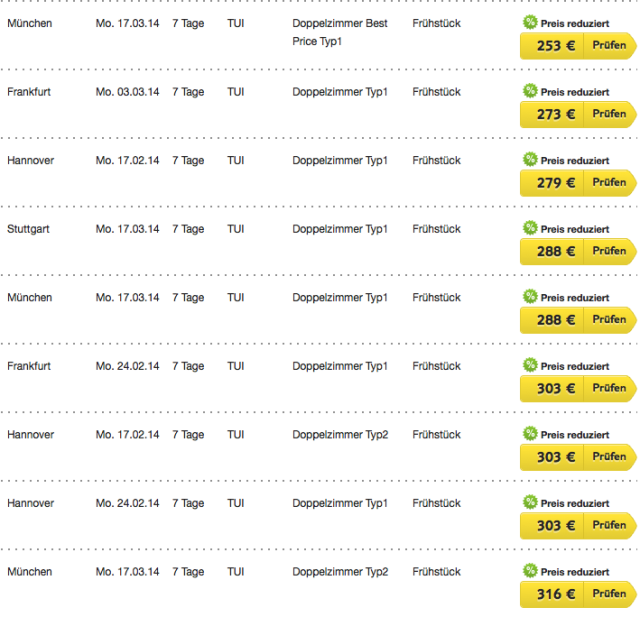Click Prüfen for Hannover Doppelzimmer Typ2 303 €
This screenshot has width=640, height=617.
pos(609,457)
